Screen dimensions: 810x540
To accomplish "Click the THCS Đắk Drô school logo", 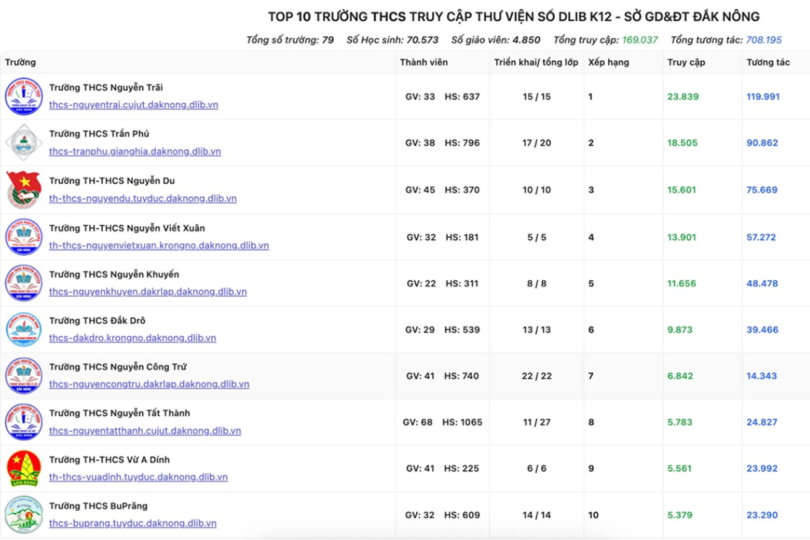I will click(24, 330).
